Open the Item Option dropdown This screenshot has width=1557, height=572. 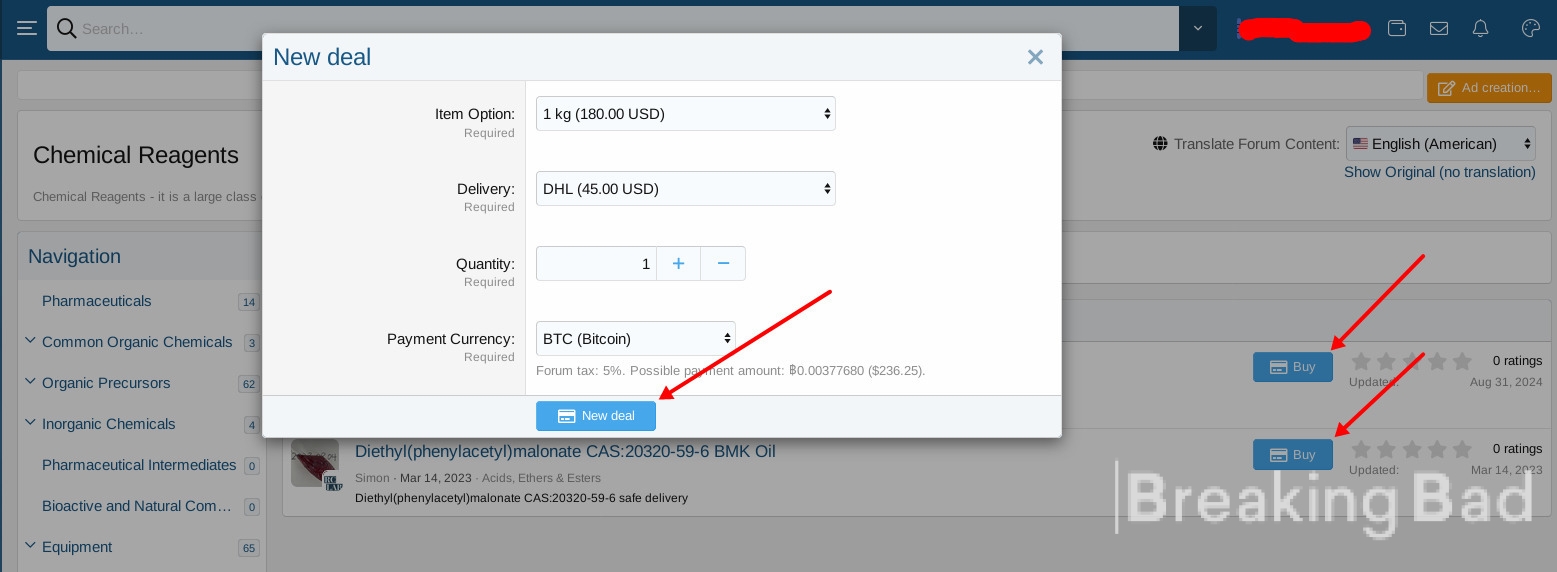(x=686, y=114)
